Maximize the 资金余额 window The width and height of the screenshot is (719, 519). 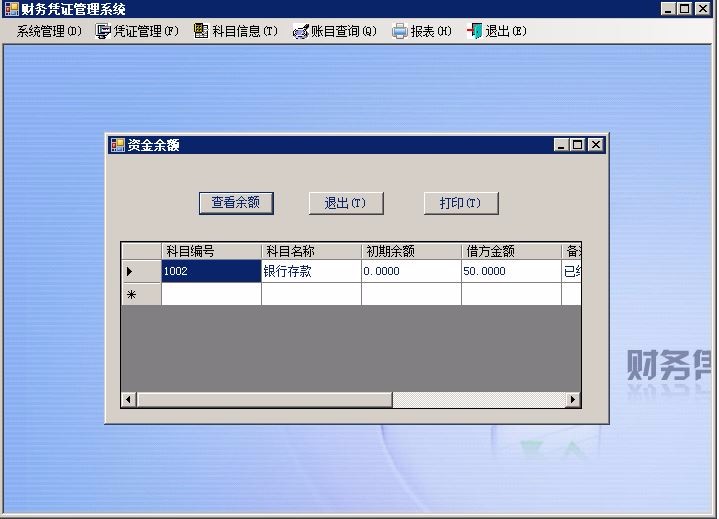577,145
